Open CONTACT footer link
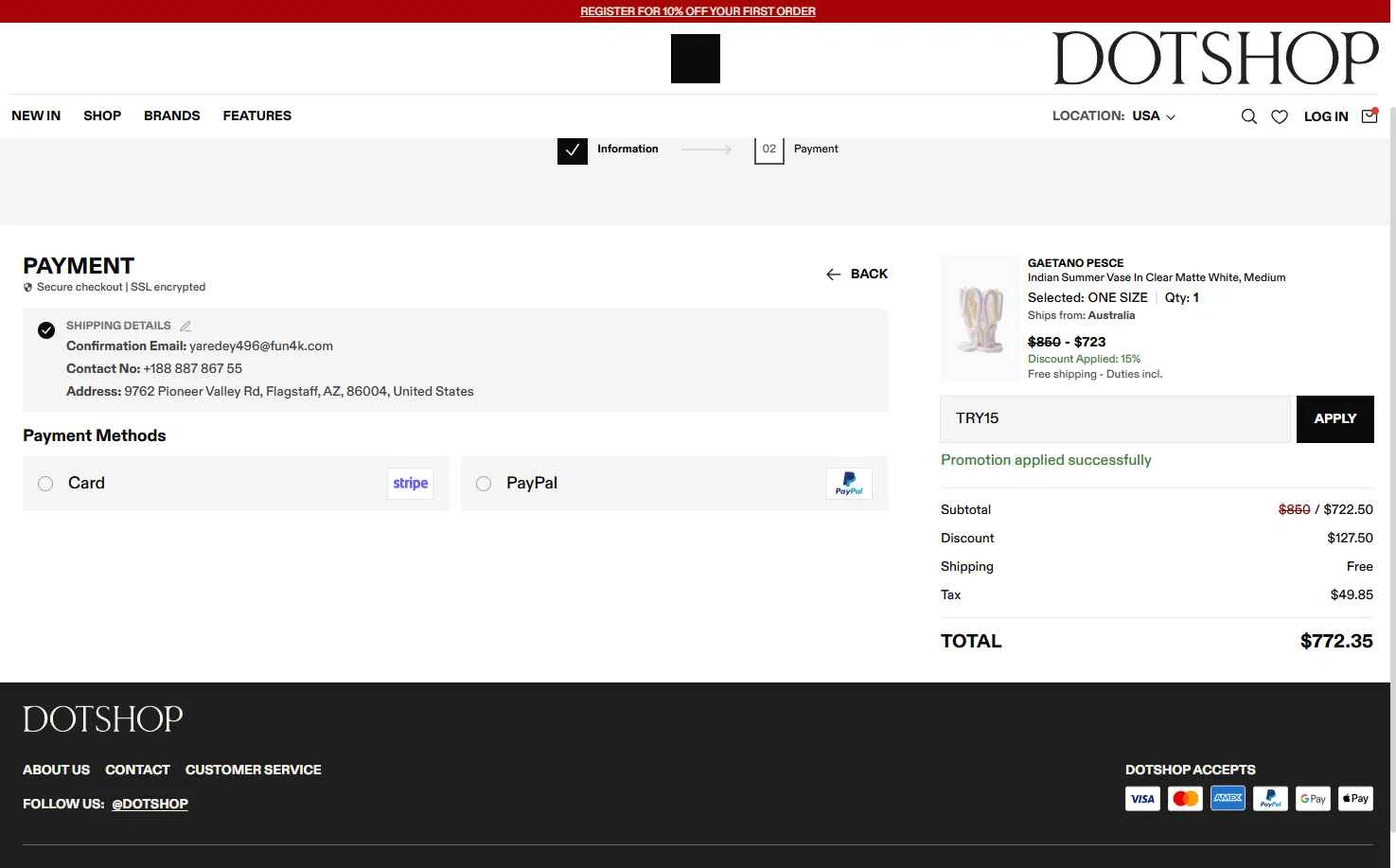 click(137, 770)
